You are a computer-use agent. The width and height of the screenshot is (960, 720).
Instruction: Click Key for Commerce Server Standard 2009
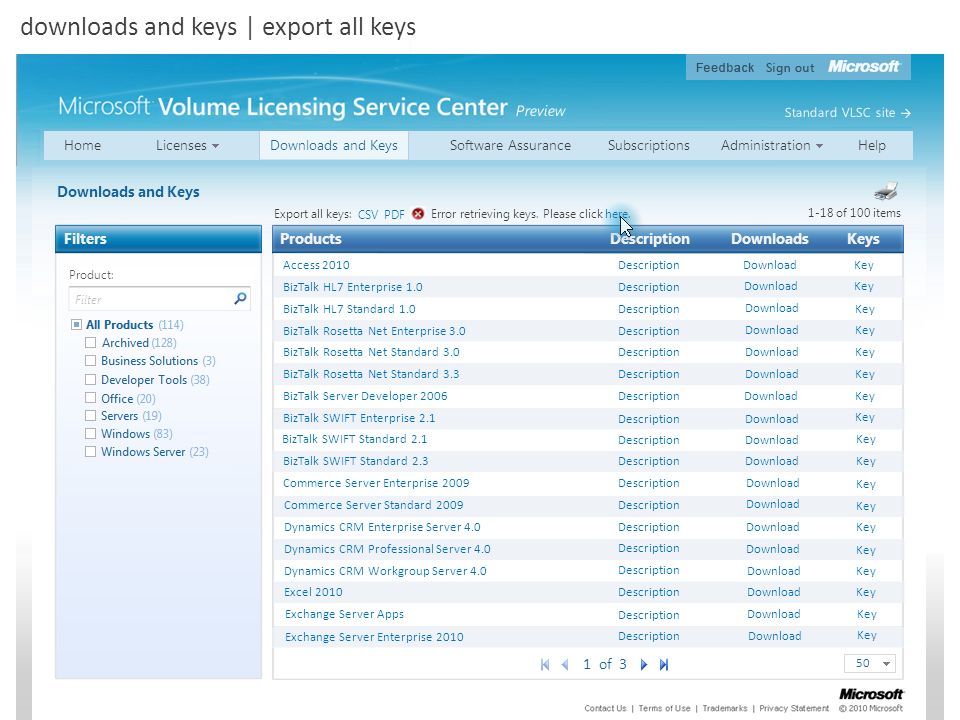(x=866, y=506)
